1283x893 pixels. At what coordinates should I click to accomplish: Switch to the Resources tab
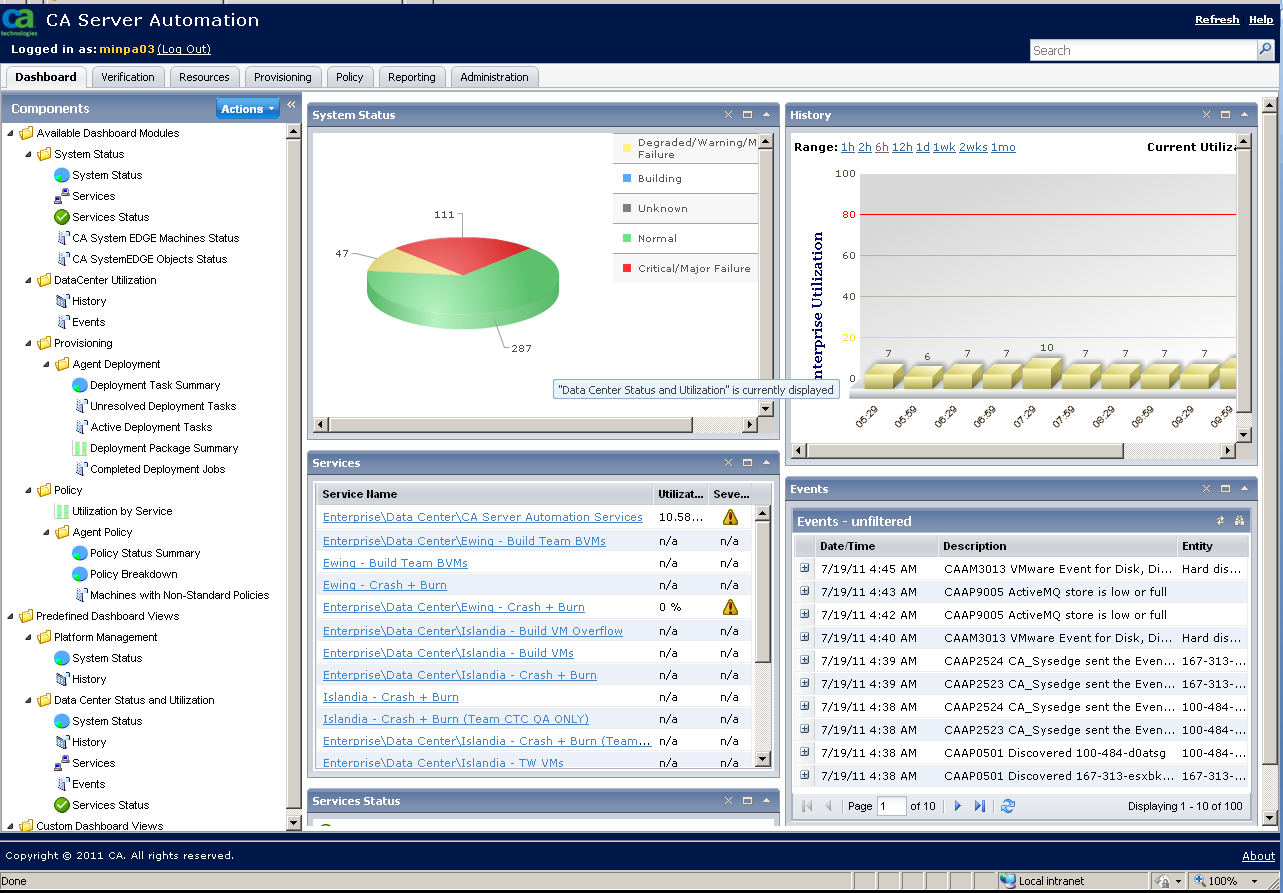(205, 77)
